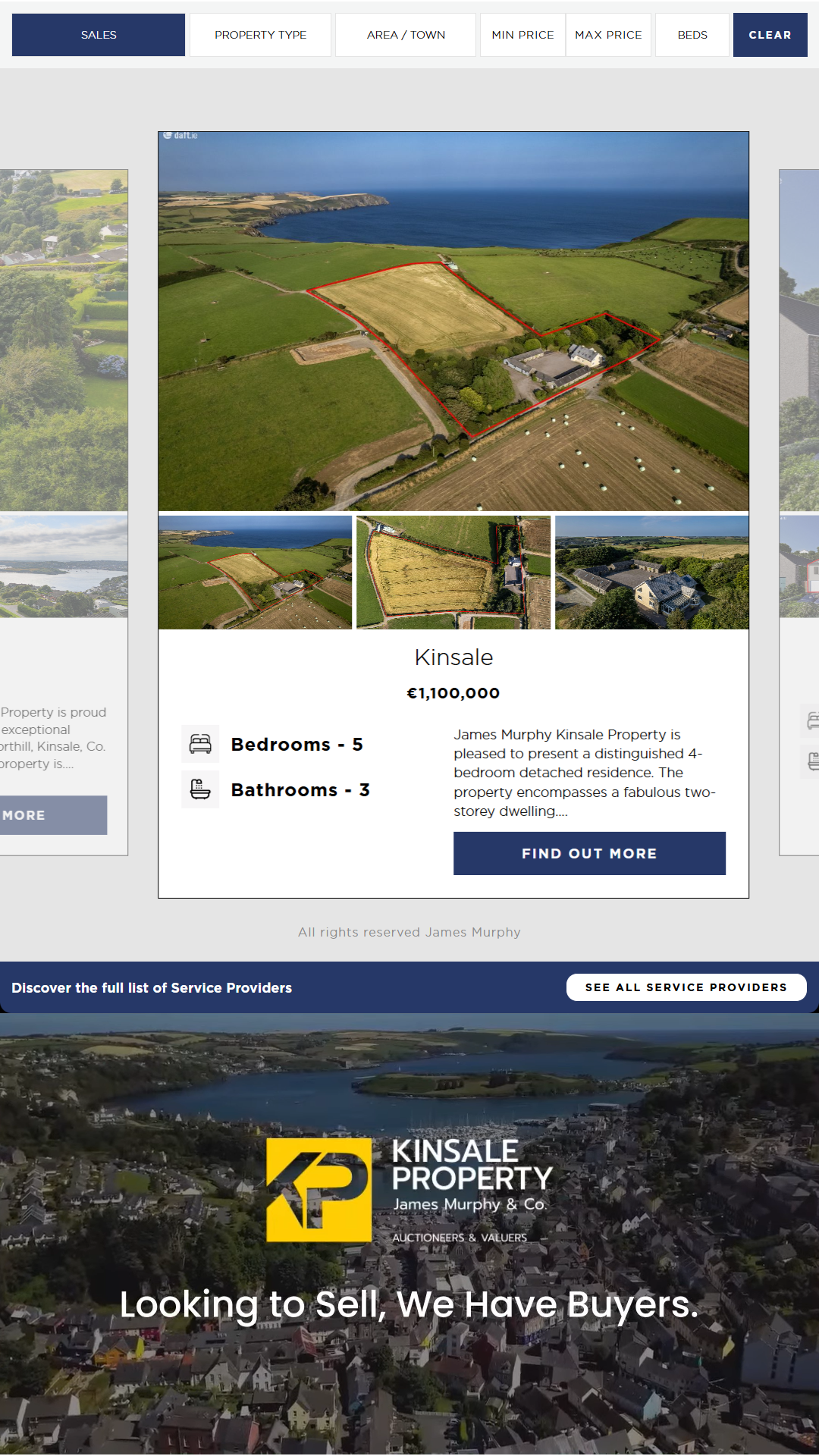Image resolution: width=819 pixels, height=1456 pixels.
Task: Click the previous property card's More button
Action: point(53,815)
